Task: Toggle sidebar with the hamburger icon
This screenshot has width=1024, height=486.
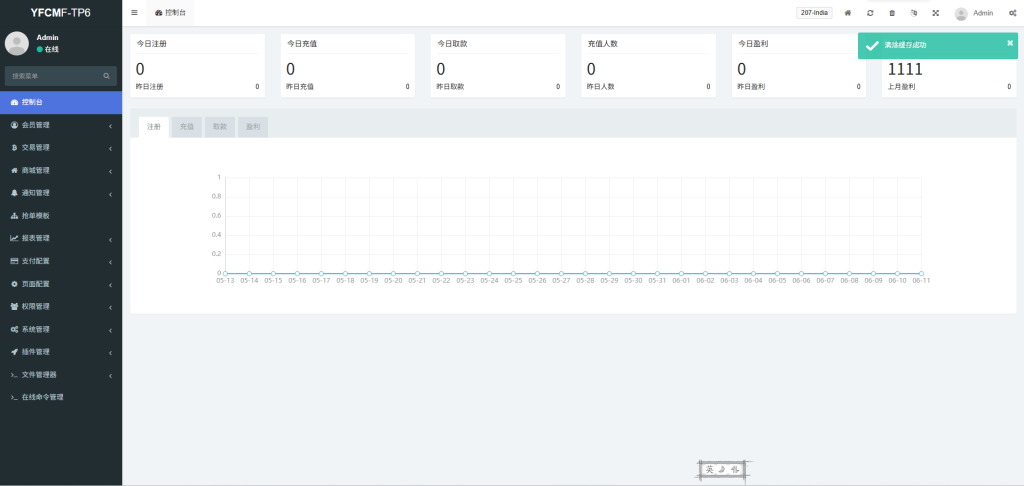Action: (x=135, y=13)
